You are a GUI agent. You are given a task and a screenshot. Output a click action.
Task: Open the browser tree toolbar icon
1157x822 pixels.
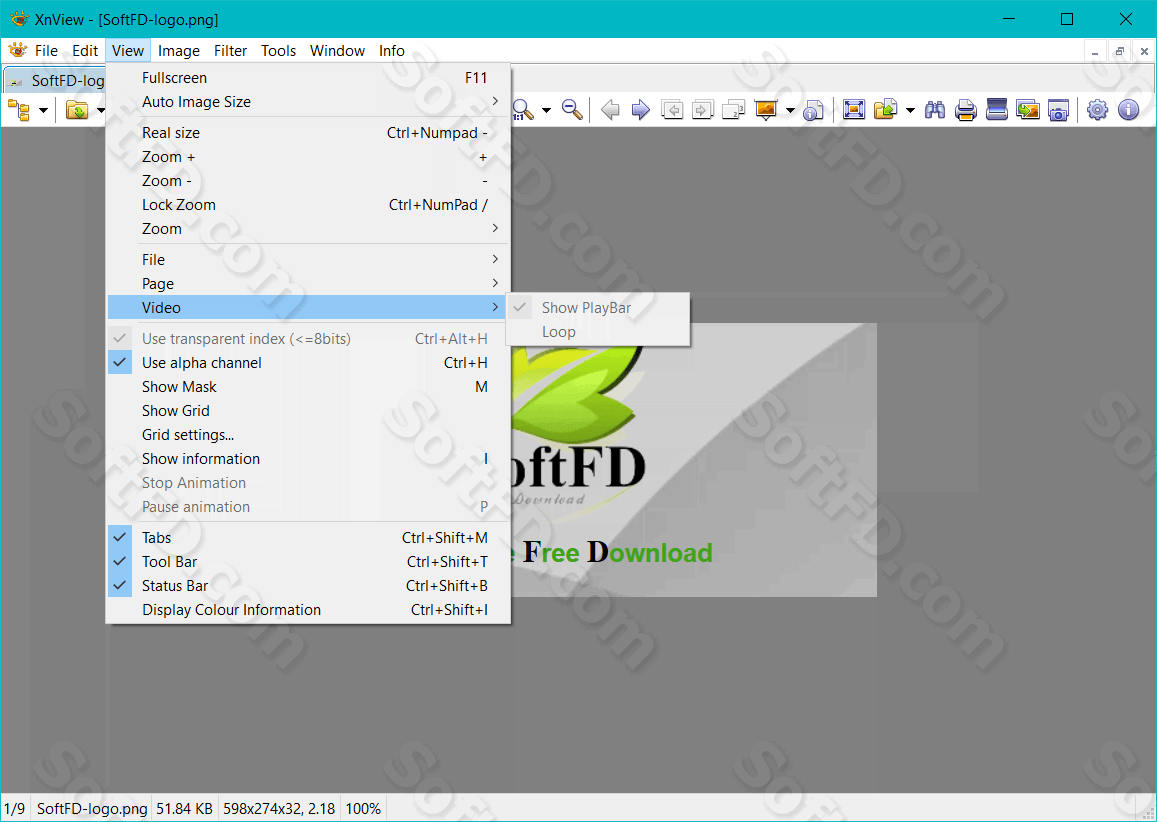click(19, 111)
